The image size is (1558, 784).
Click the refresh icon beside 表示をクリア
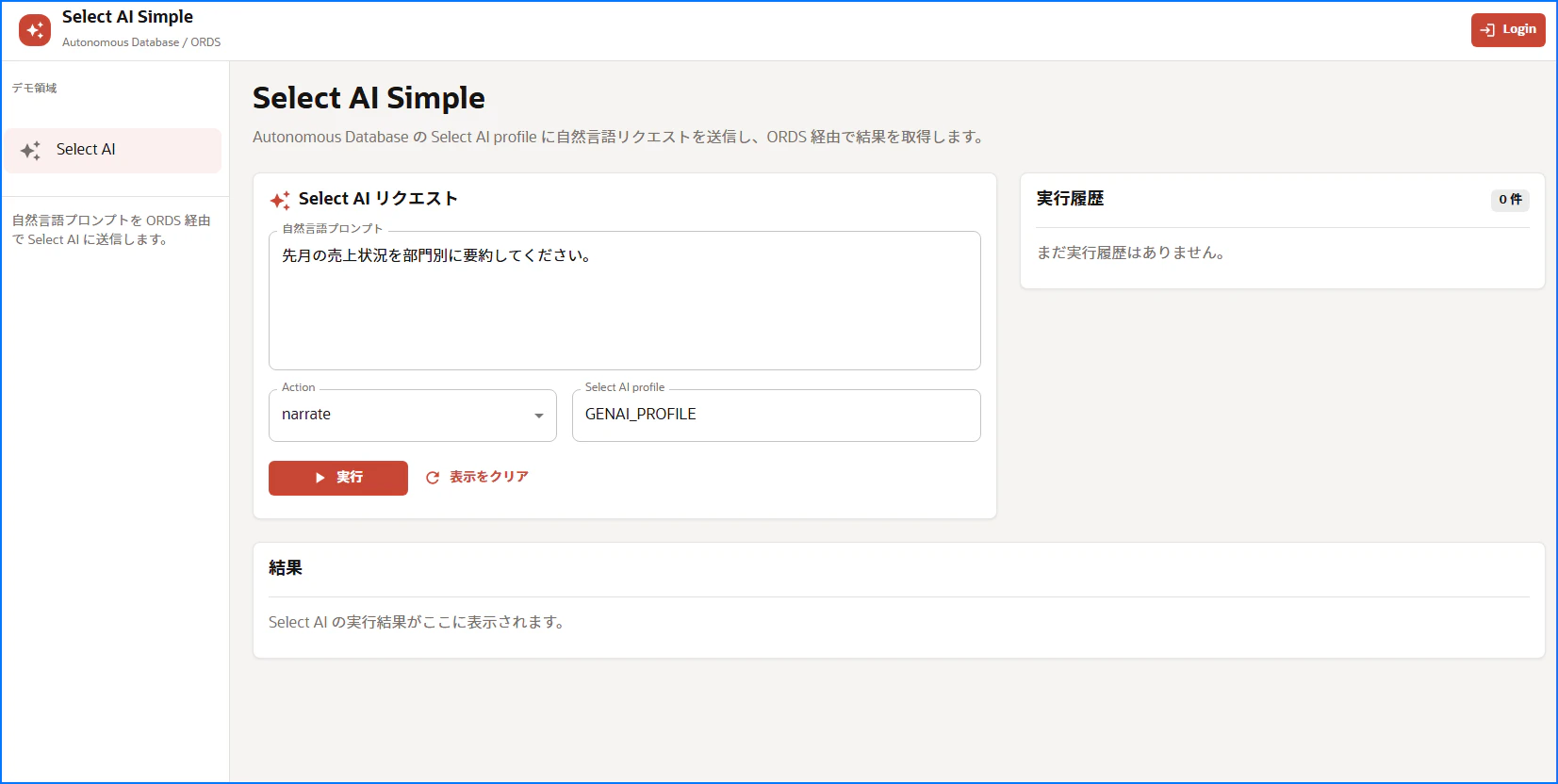433,478
